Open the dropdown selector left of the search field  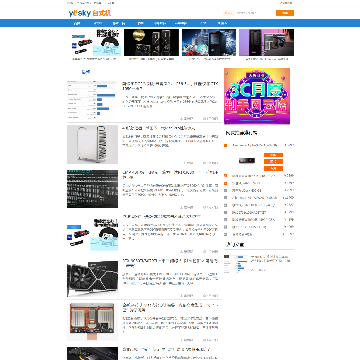pos(229,13)
